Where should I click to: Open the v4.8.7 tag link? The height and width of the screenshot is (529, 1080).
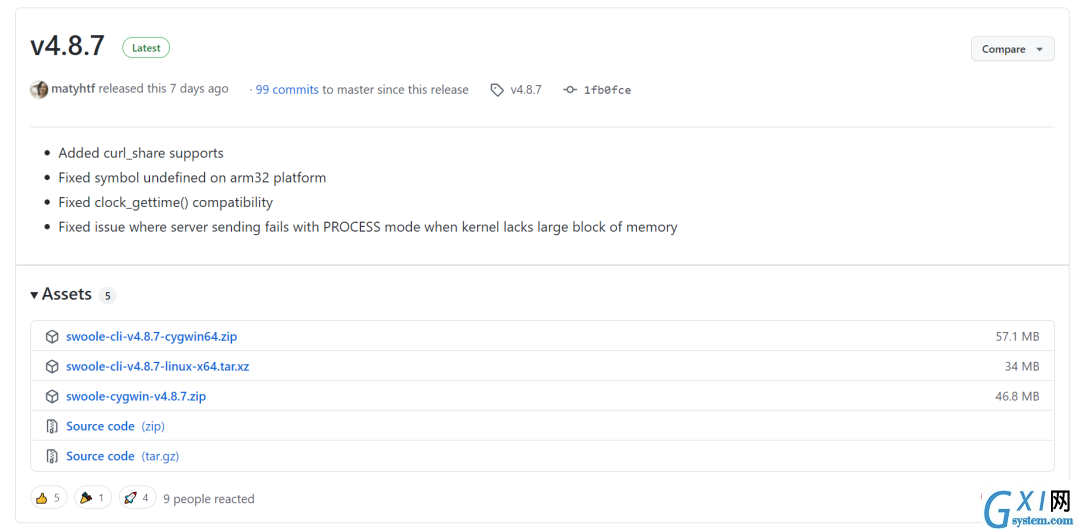pos(526,90)
